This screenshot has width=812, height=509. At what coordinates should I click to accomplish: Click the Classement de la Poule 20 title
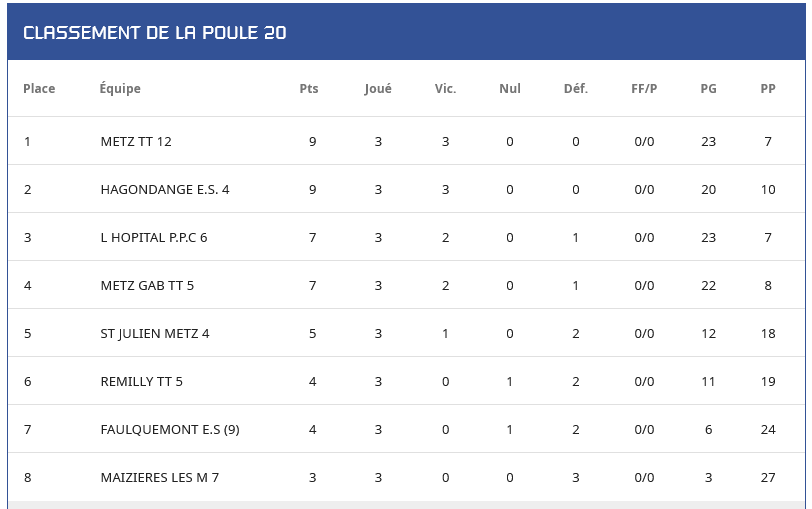(x=155, y=33)
